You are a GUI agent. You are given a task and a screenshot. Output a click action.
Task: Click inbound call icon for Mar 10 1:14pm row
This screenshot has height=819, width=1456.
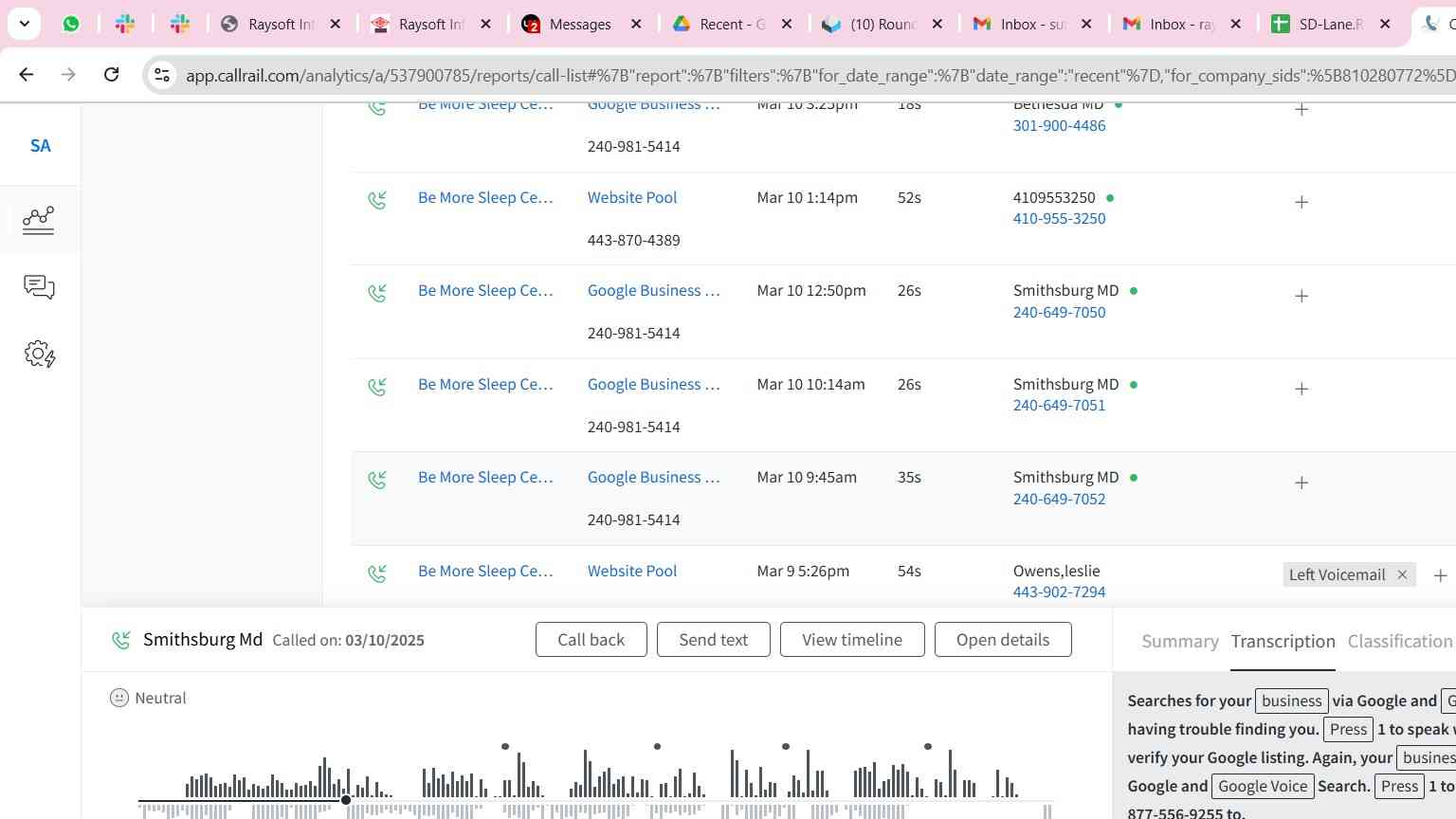(377, 200)
